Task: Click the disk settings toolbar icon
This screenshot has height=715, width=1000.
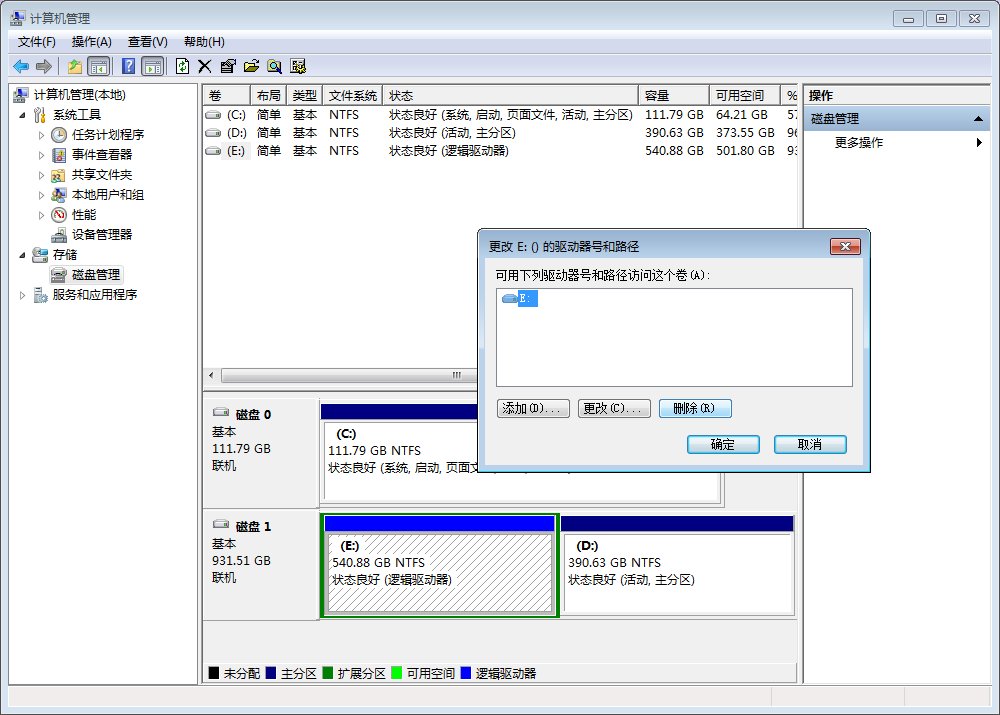Action: pyautogui.click(x=298, y=66)
